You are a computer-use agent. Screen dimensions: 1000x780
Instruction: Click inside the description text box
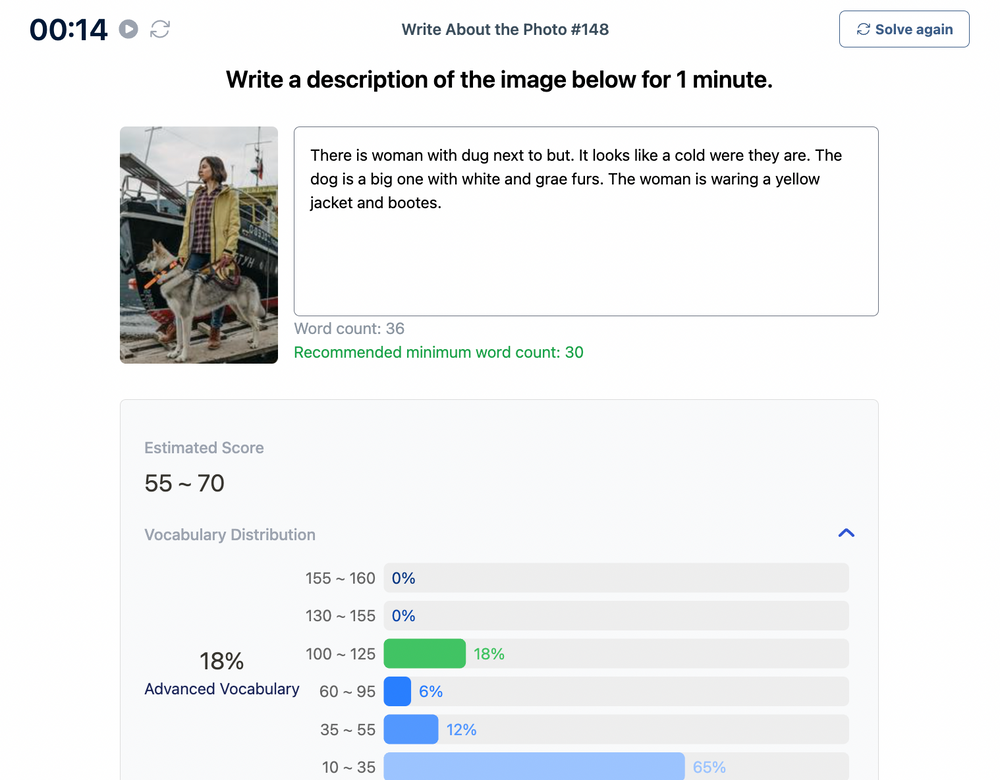click(585, 220)
